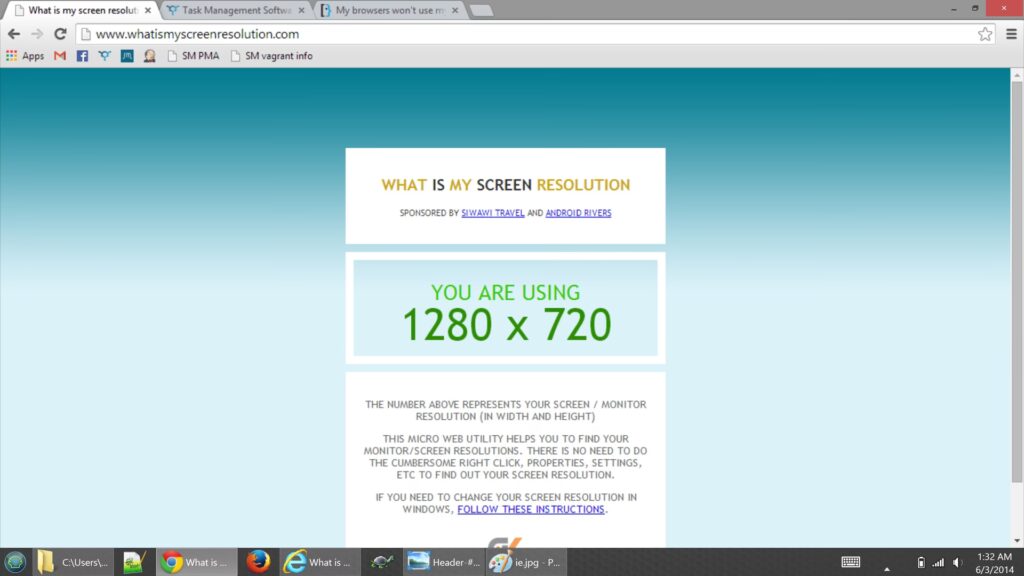Click the Follow These Instructions link
The width and height of the screenshot is (1024, 576).
coord(531,509)
